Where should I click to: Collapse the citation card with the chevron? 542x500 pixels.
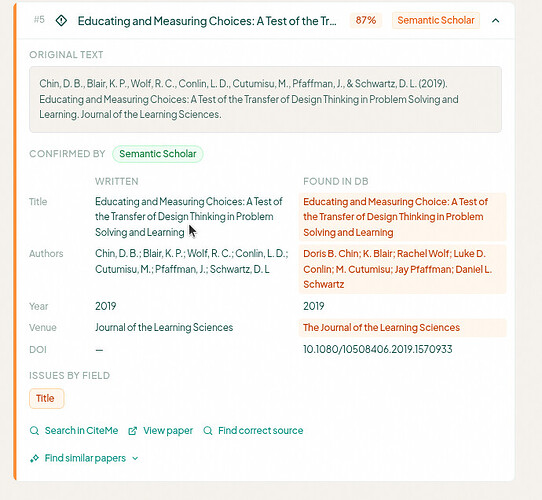[495, 21]
